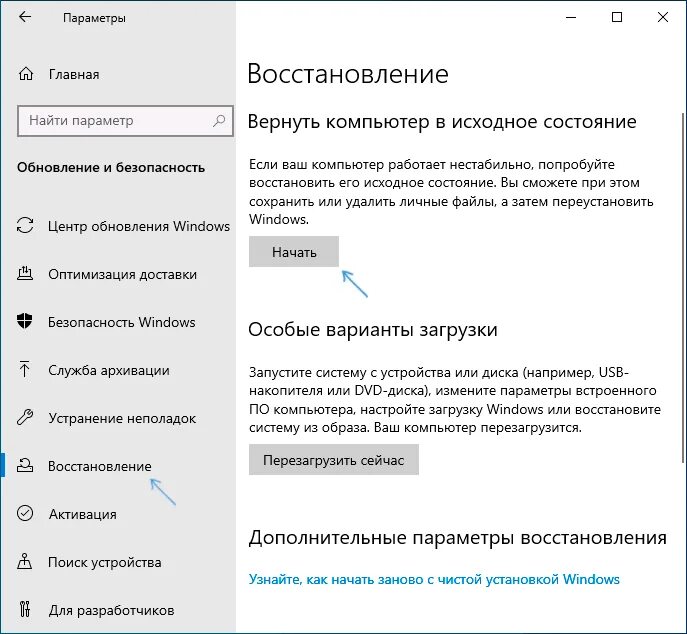Click the Оптимизация доставки icon

click(25, 273)
